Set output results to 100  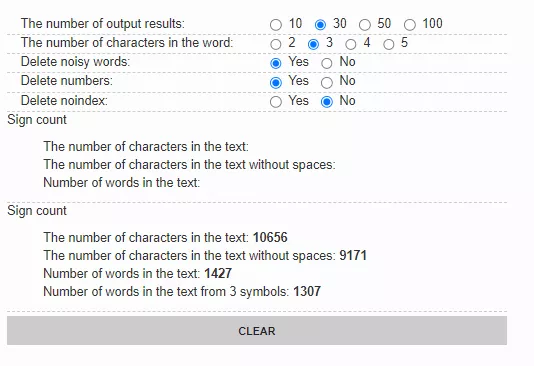[410, 25]
